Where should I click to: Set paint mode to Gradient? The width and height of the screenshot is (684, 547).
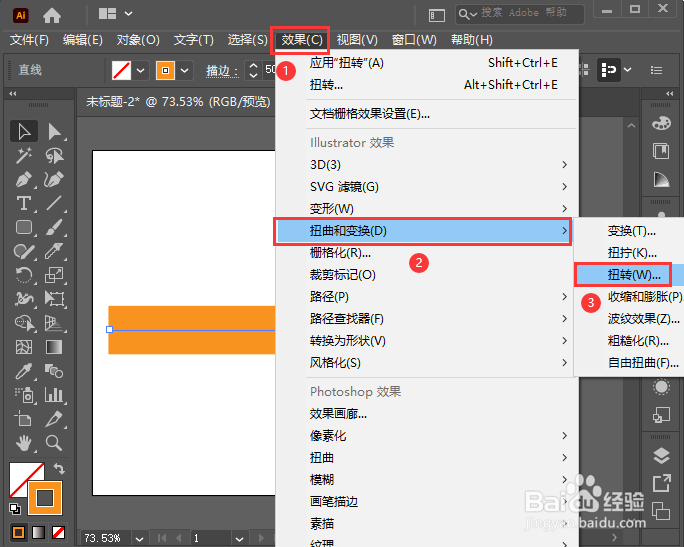(38, 533)
